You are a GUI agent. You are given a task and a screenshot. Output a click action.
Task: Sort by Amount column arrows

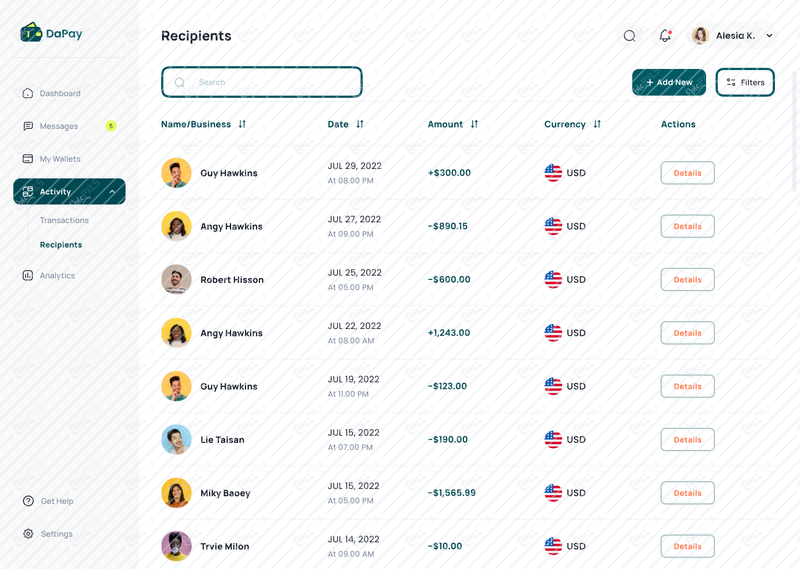pyautogui.click(x=474, y=124)
